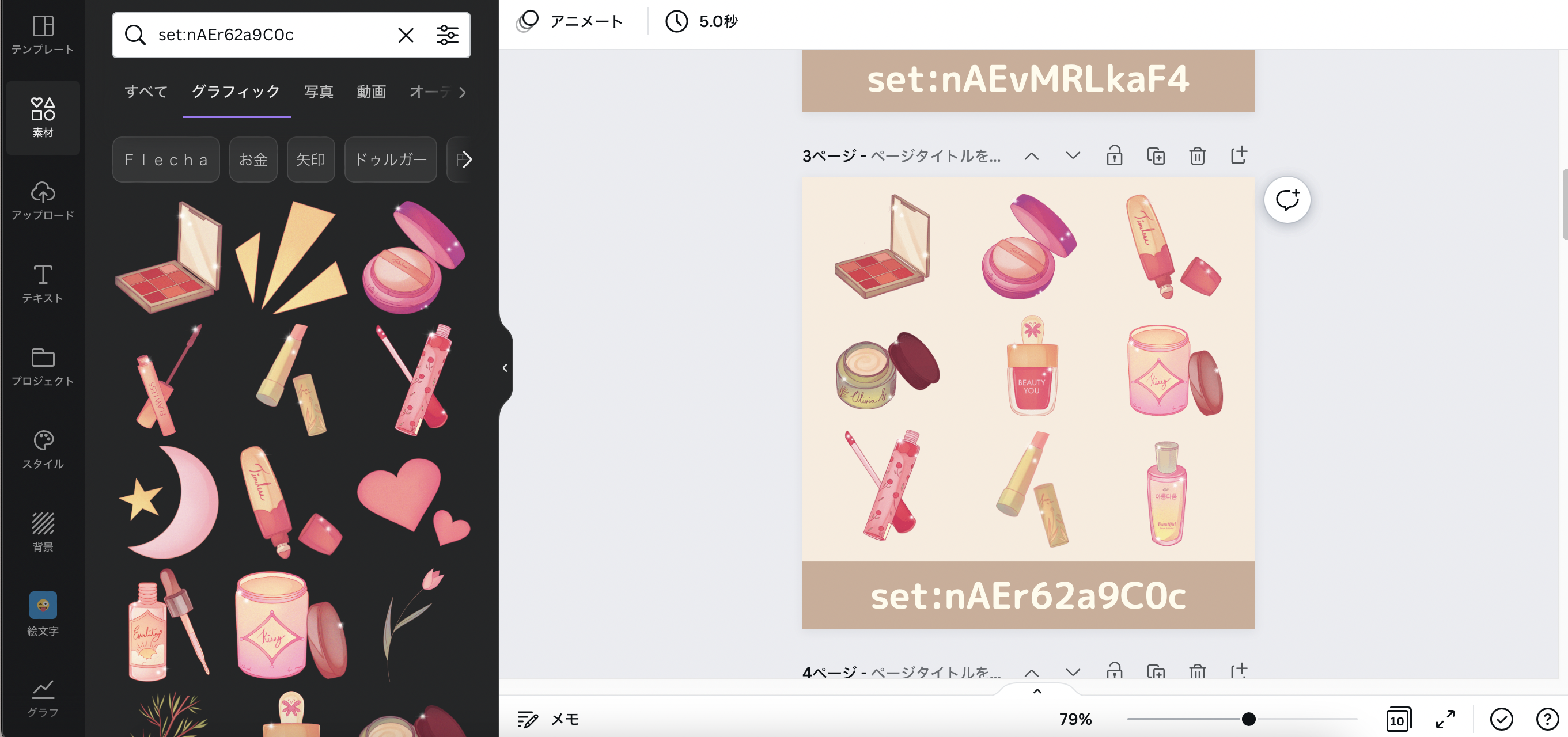Add the dropper serum bottle graphic
Screen dimensions: 1568x737
(169, 625)
